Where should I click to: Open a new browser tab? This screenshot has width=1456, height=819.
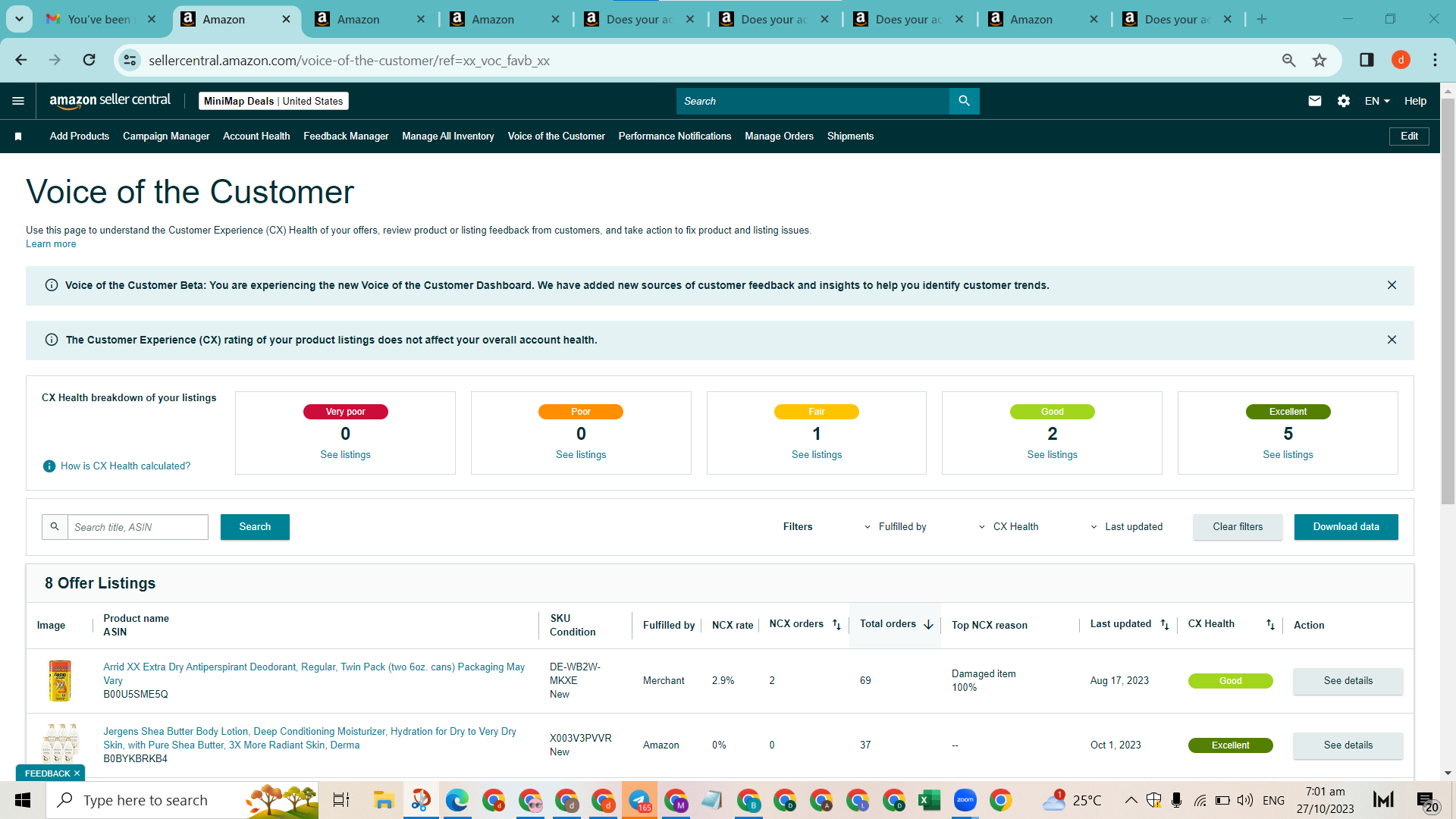tap(1262, 20)
